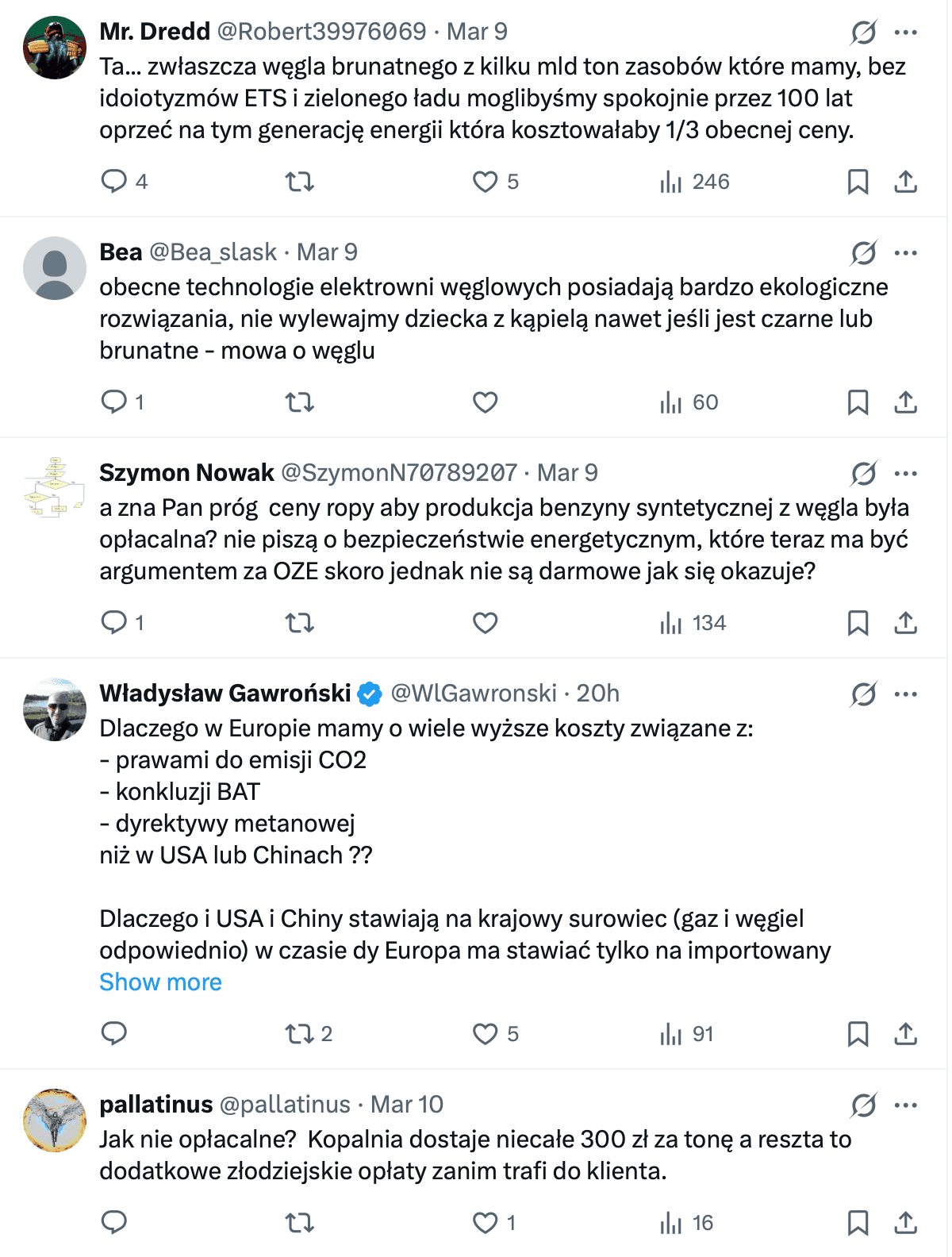Open more menu on pallatinus tweet

coord(905,1105)
